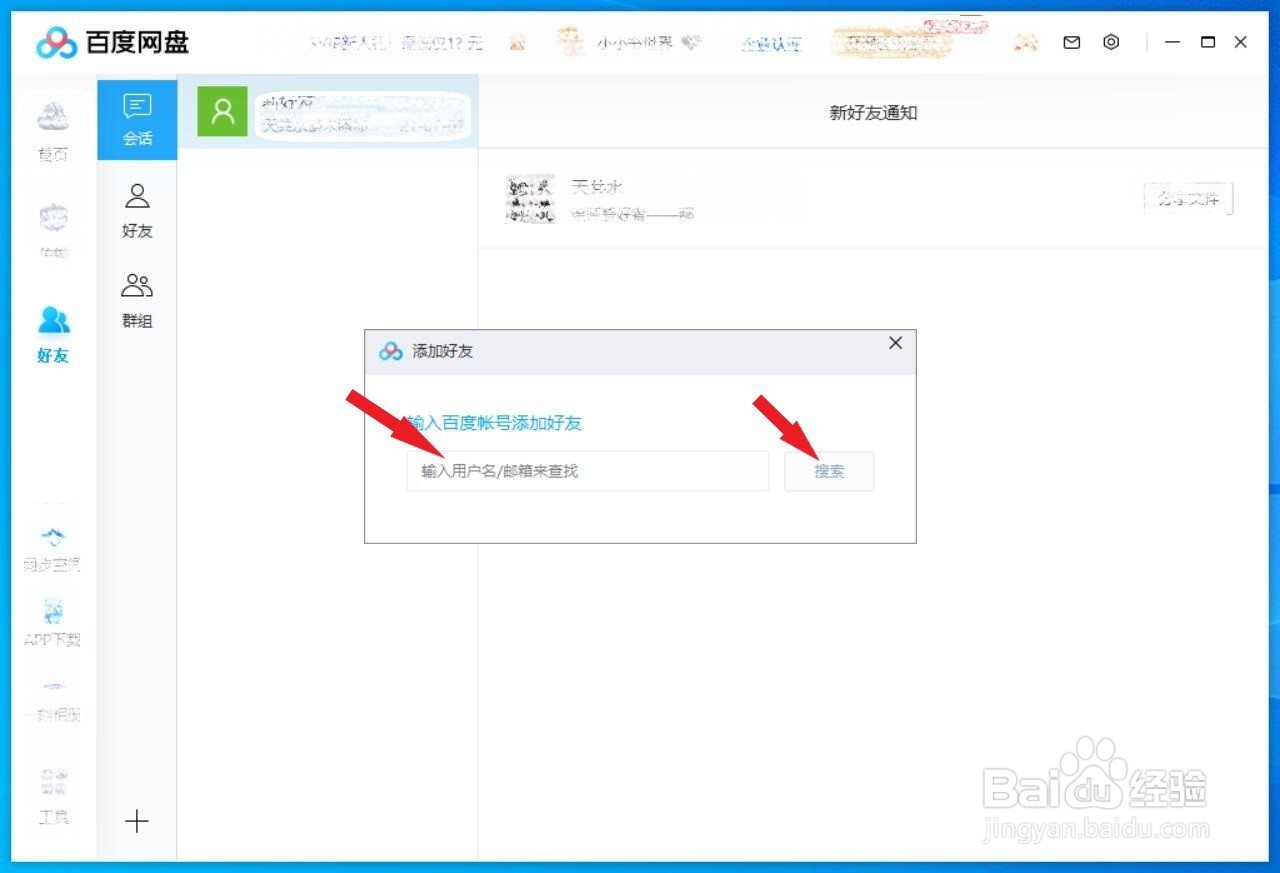Switch to the 好友 contacts tab
Screen dimensions: 1280x873
(136, 209)
